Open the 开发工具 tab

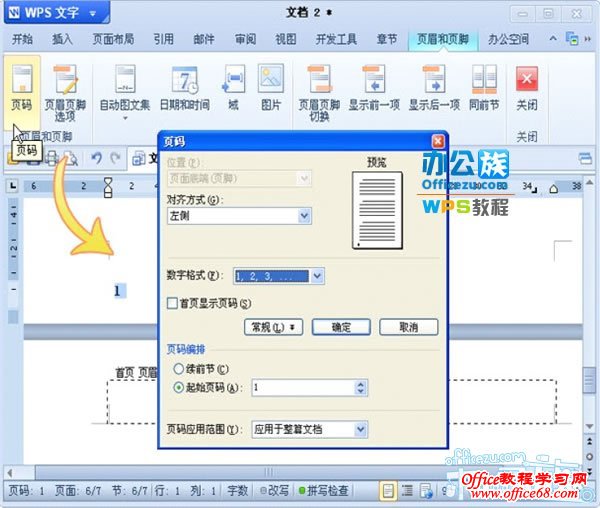coord(336,39)
